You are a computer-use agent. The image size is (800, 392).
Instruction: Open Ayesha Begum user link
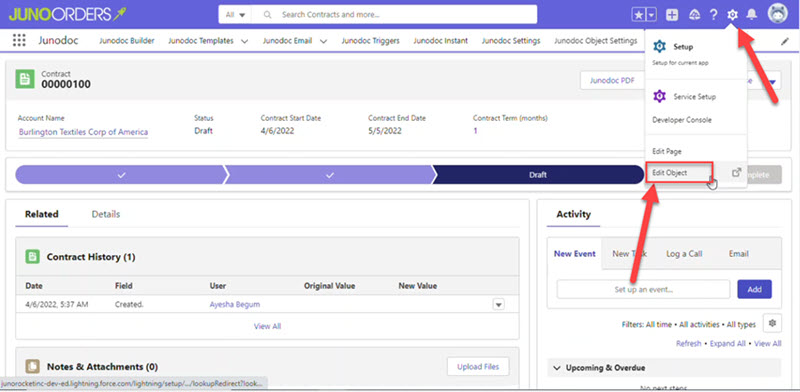(x=235, y=304)
